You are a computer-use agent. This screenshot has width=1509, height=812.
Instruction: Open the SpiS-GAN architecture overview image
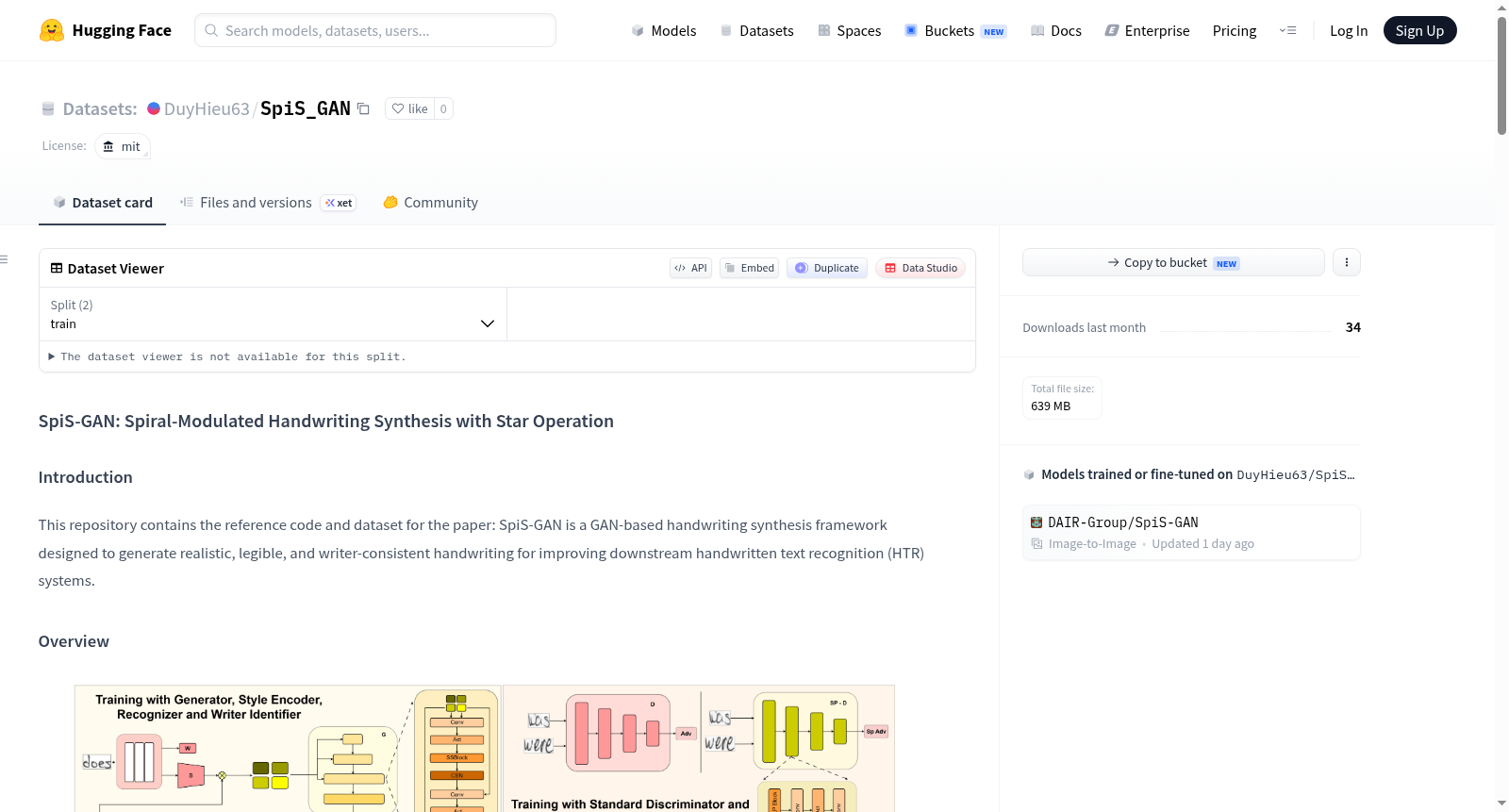(485, 749)
